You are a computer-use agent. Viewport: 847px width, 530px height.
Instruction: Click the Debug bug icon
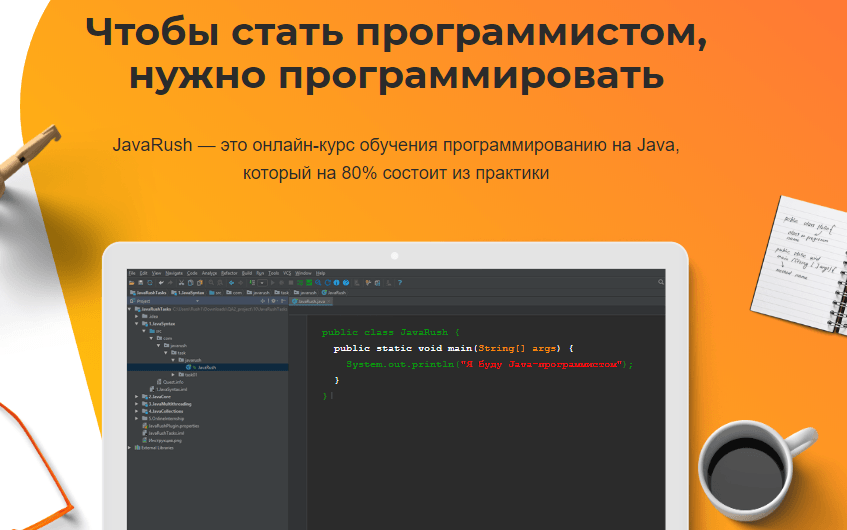281,283
